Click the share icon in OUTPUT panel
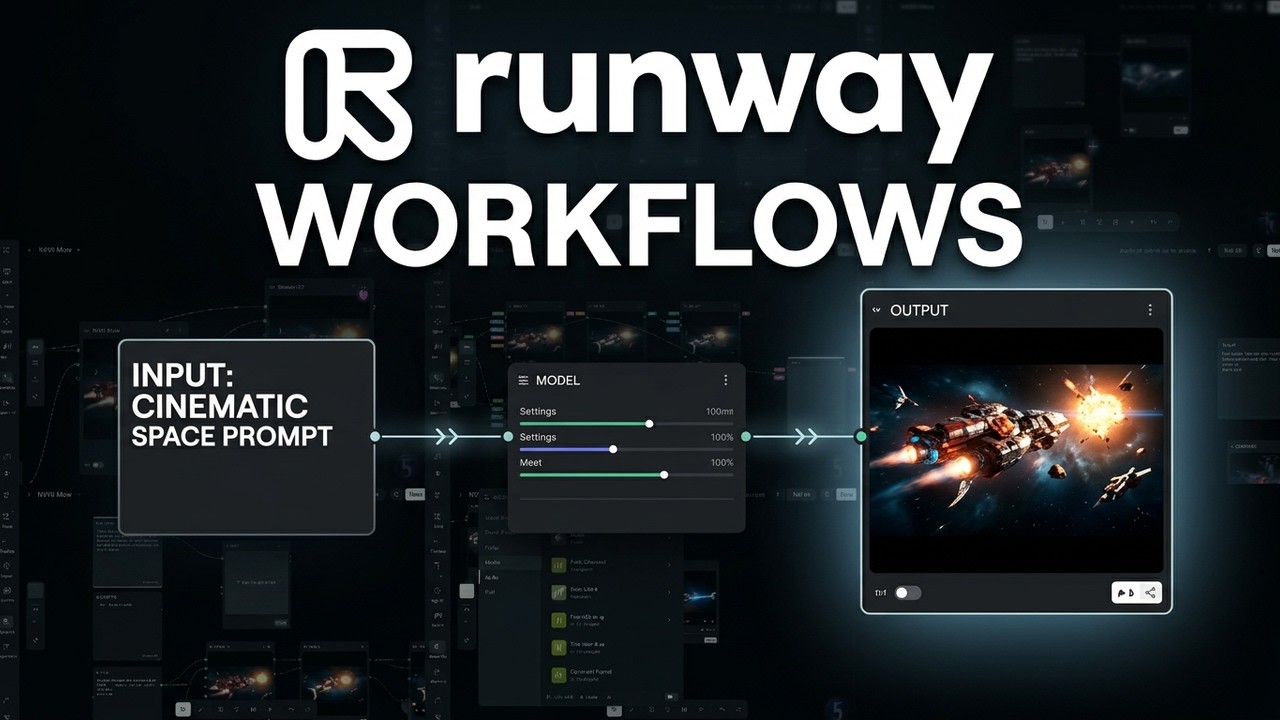This screenshot has width=1280, height=720. (1150, 593)
